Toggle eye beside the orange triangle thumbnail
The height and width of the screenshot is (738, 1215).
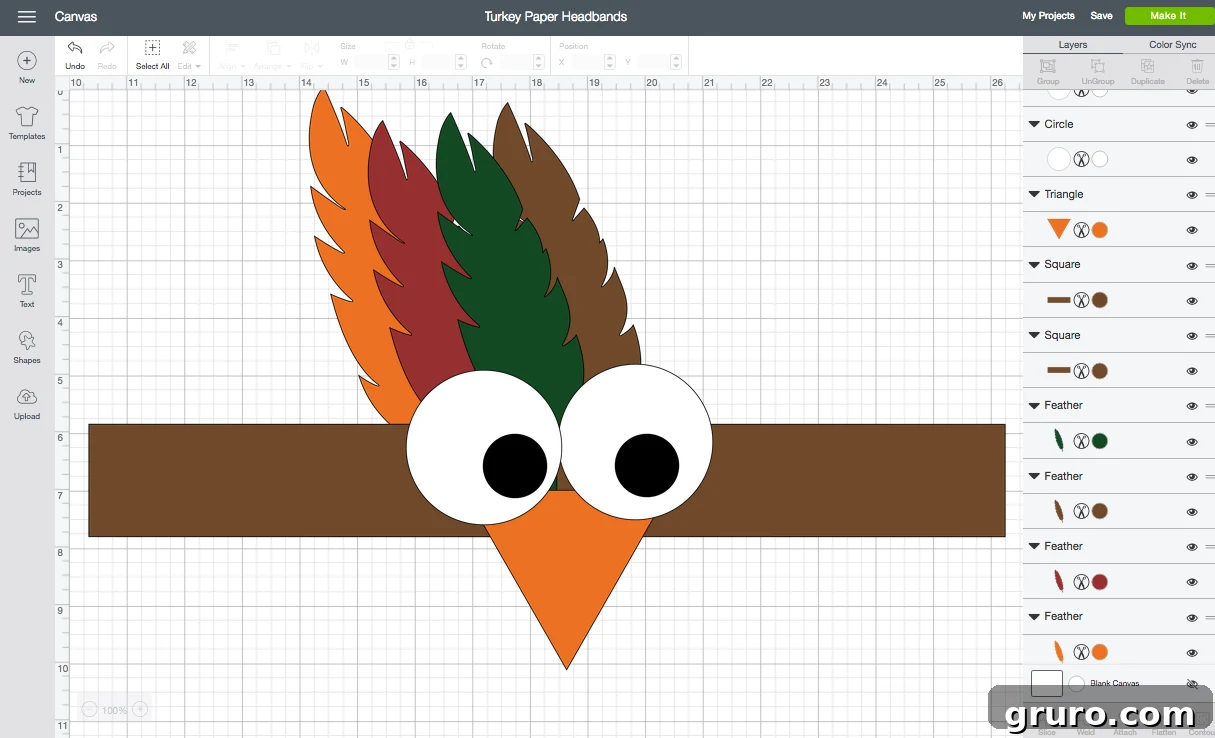click(1192, 230)
